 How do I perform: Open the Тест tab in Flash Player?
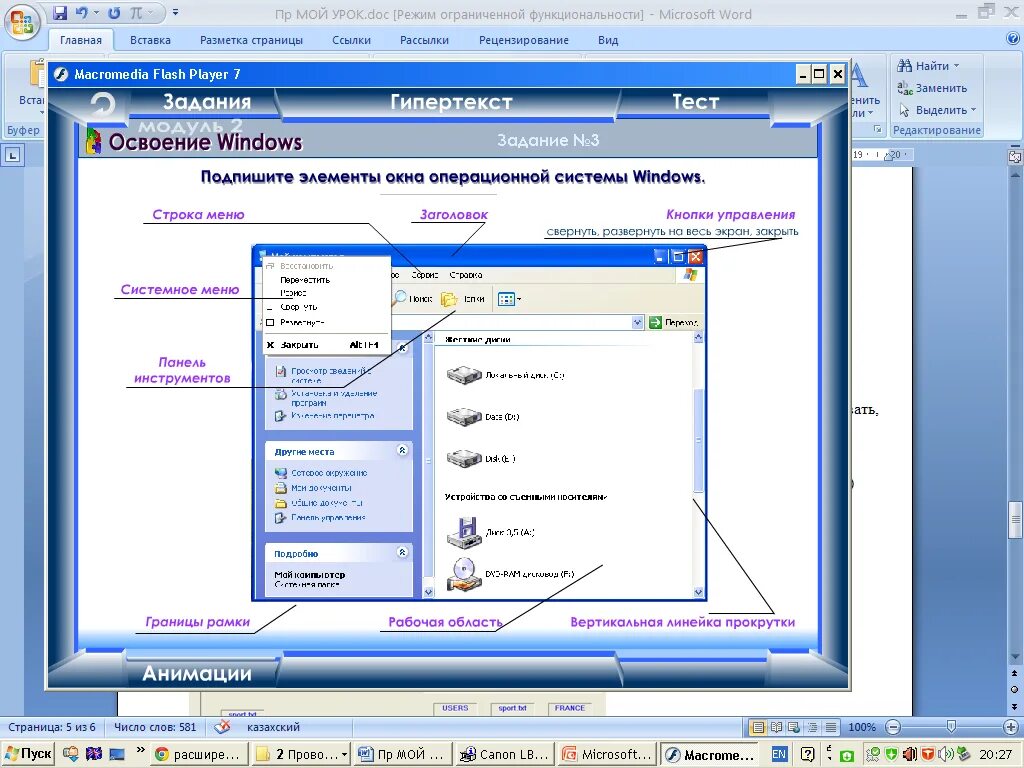[x=696, y=102]
